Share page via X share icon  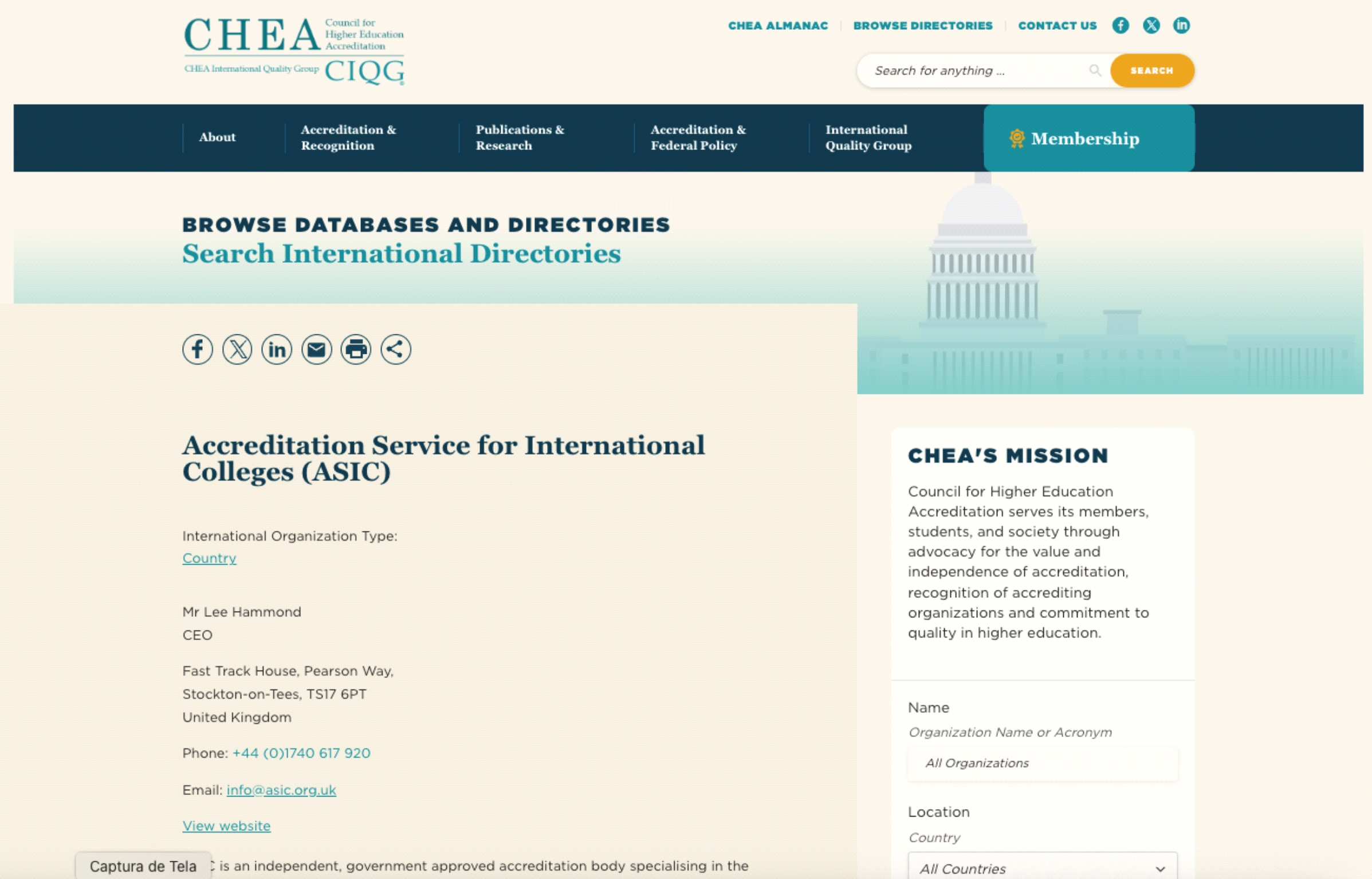click(237, 349)
